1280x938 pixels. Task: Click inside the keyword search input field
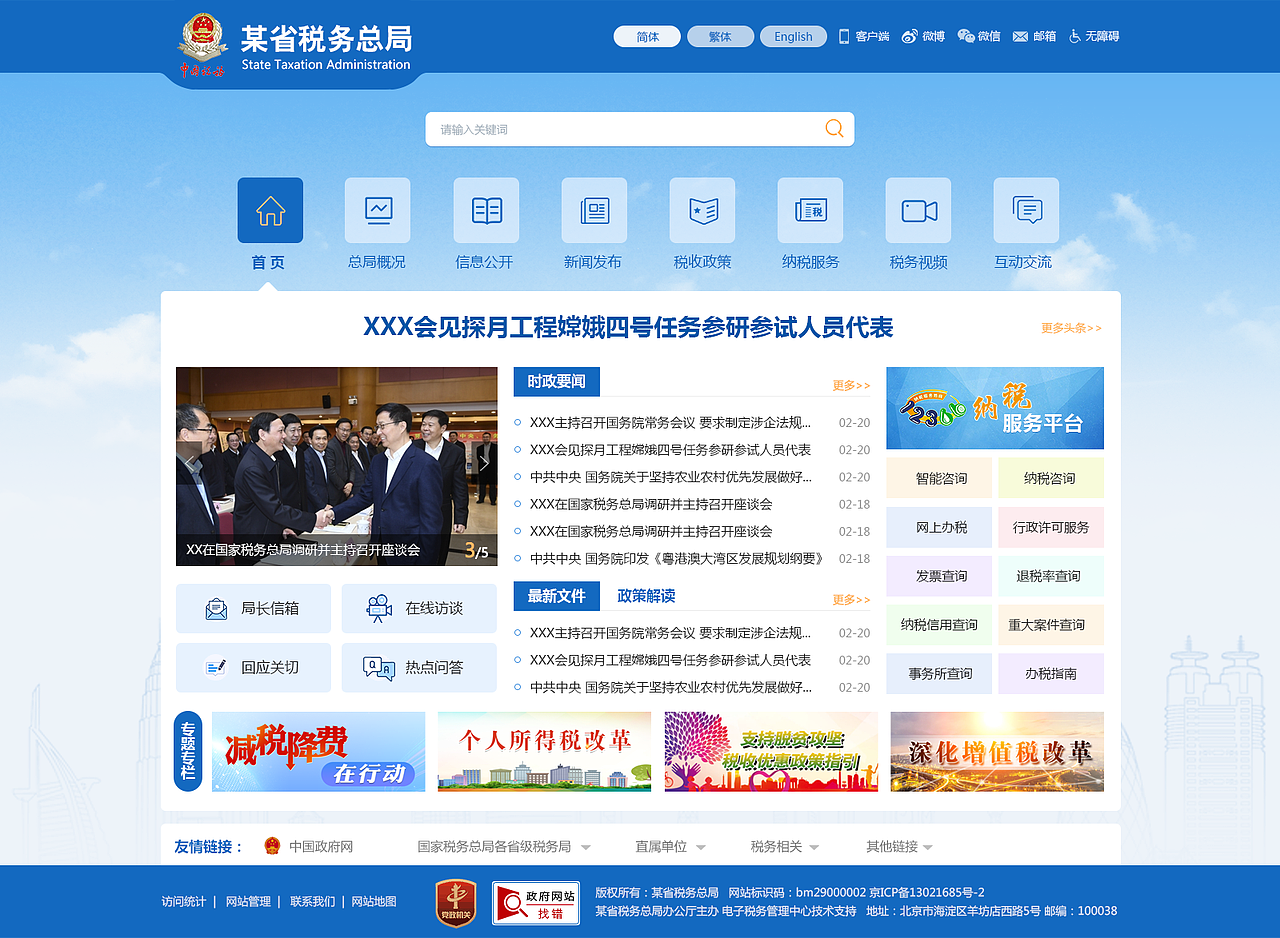coord(620,128)
